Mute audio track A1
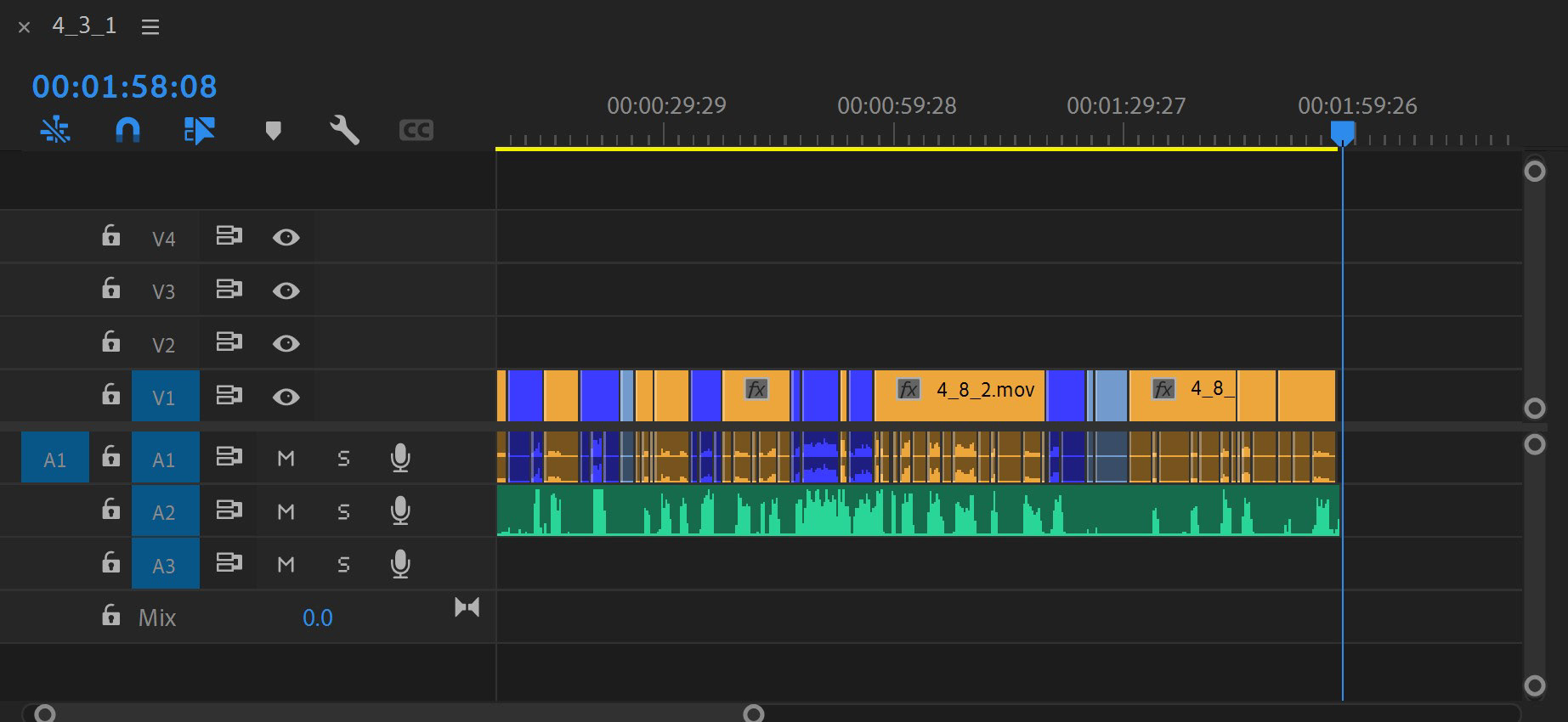 [286, 459]
